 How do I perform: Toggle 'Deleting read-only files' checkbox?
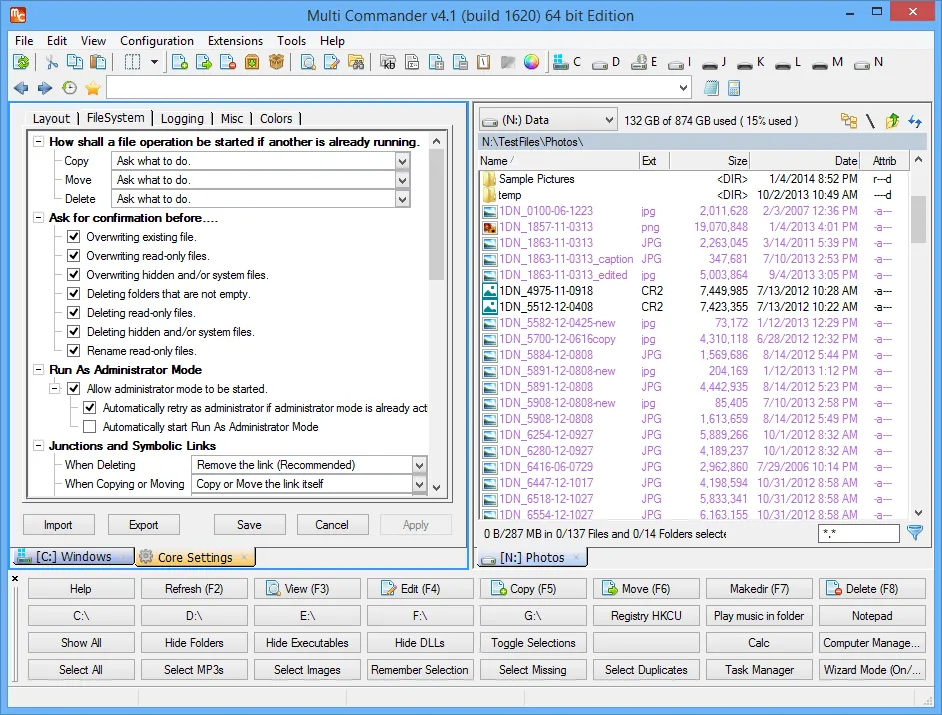coord(73,312)
